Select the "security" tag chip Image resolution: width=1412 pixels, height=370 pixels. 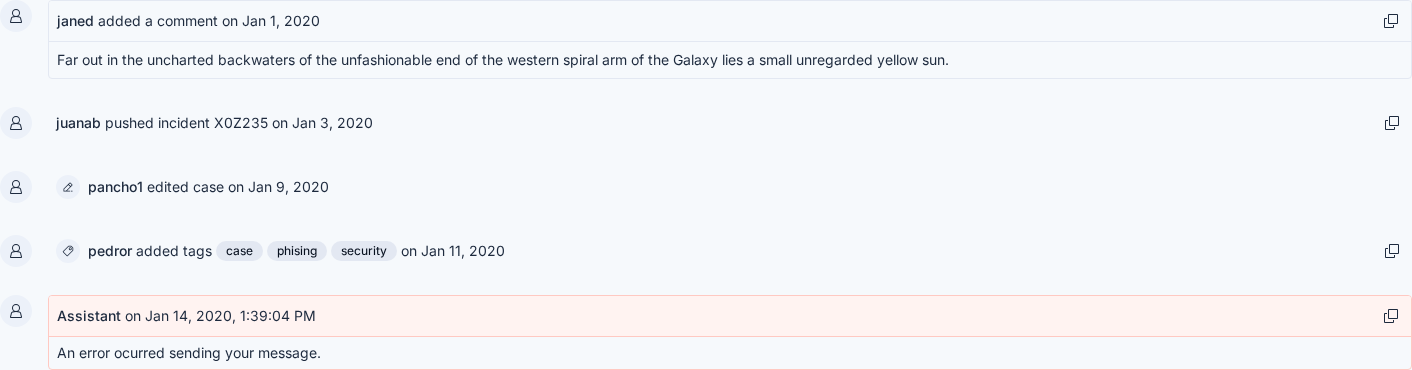[364, 251]
